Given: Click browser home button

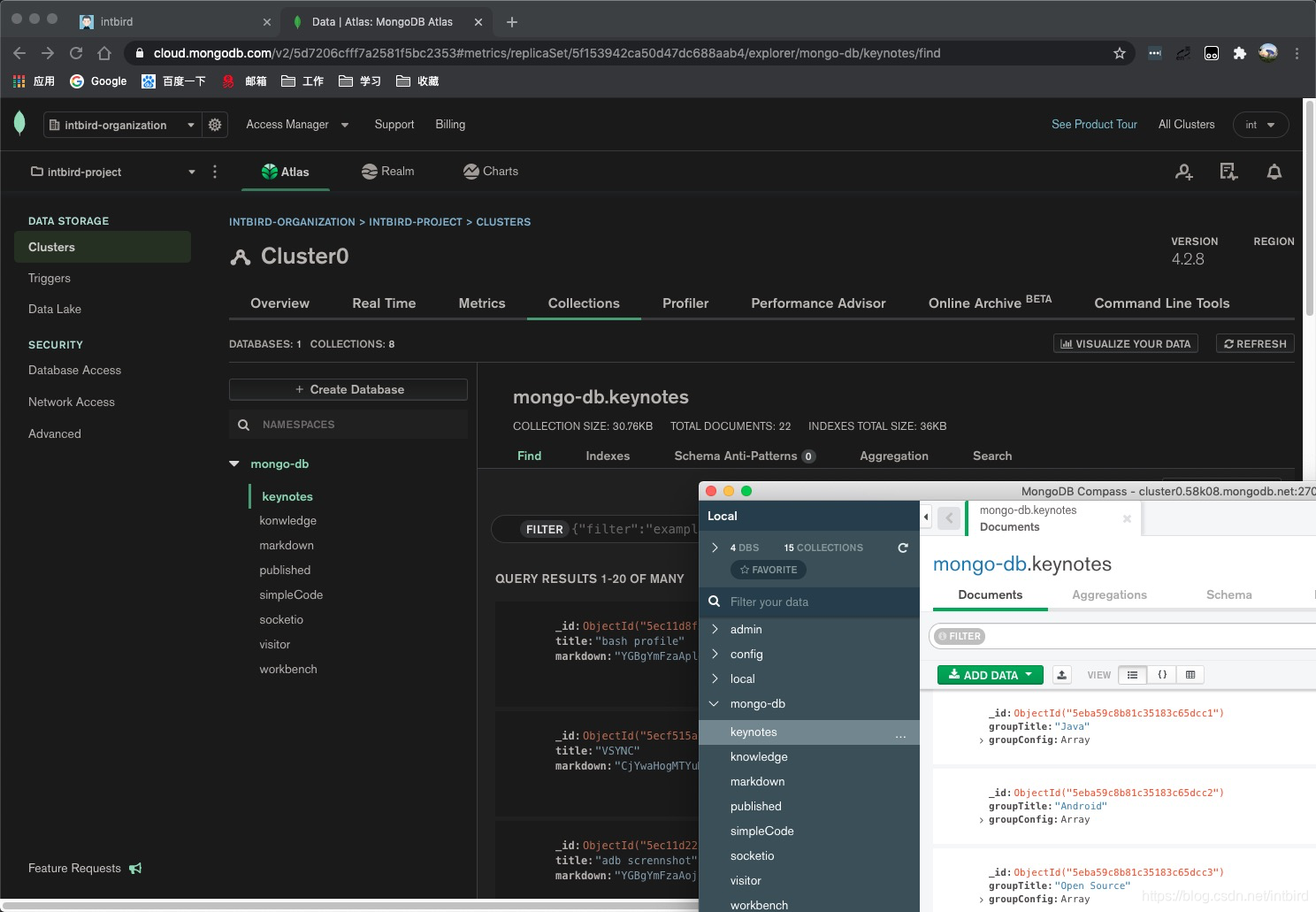Looking at the screenshot, I should tap(104, 53).
